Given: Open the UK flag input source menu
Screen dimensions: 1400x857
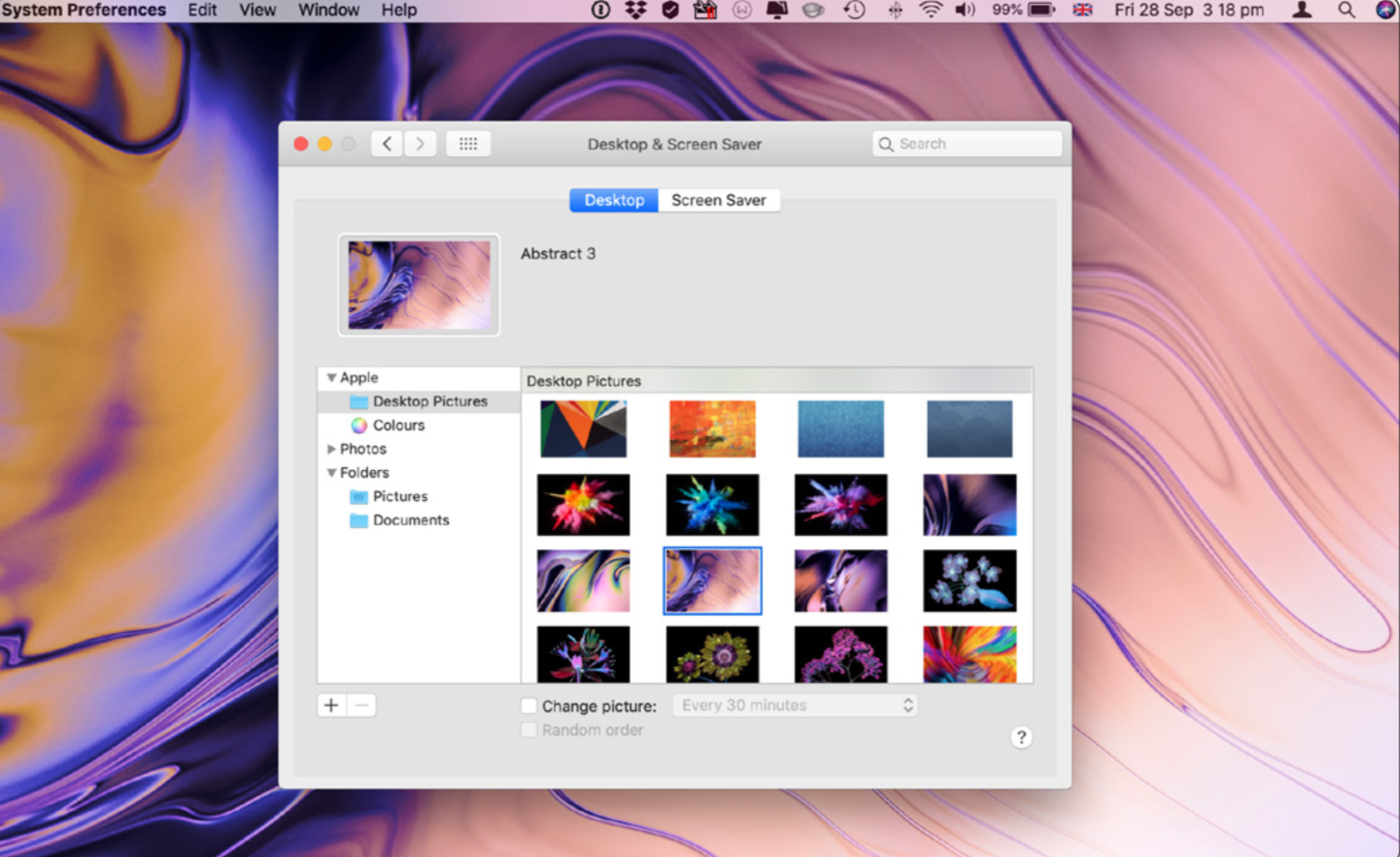Looking at the screenshot, I should coord(1083,10).
